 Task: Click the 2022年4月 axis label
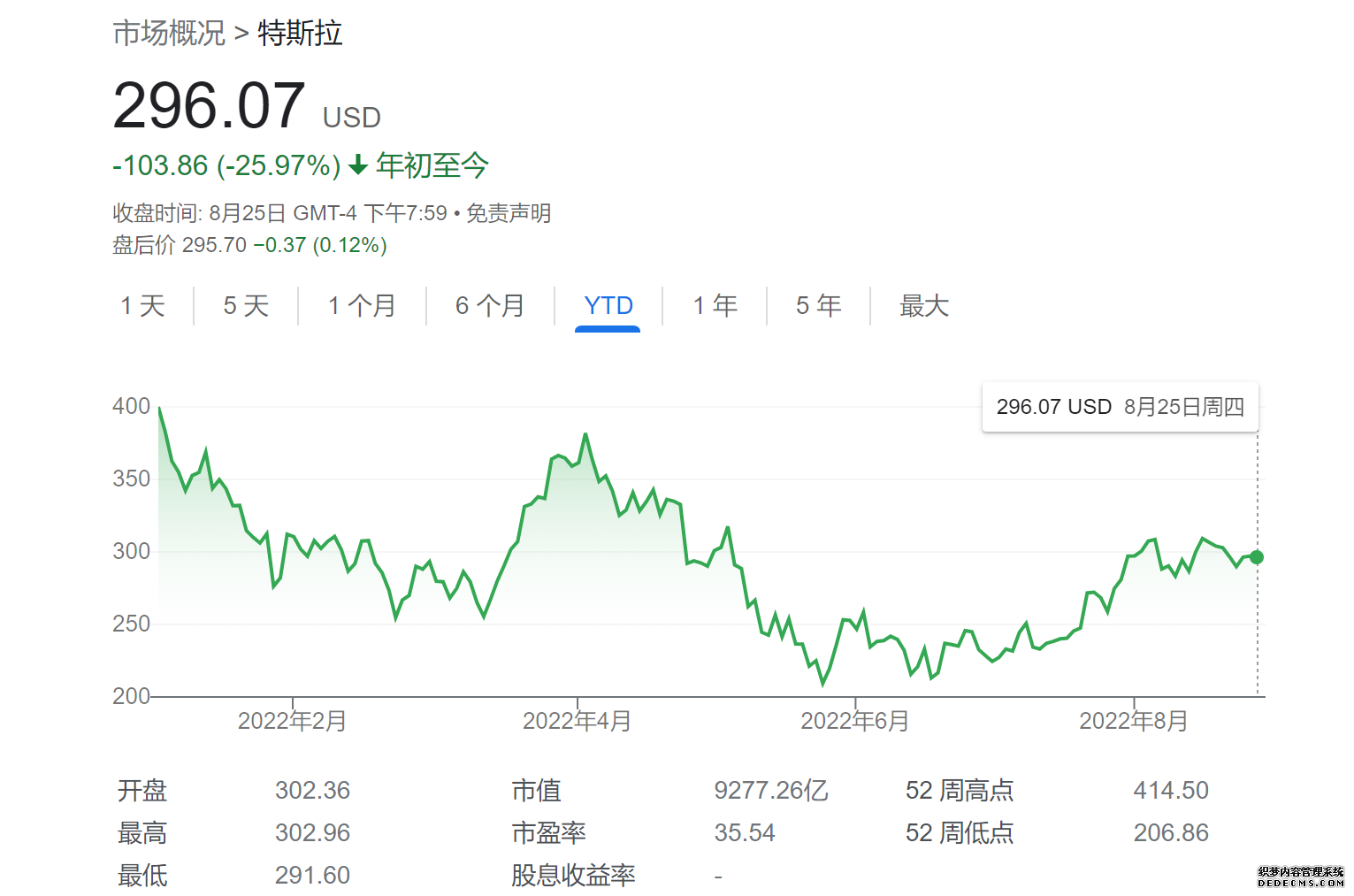[x=577, y=721]
